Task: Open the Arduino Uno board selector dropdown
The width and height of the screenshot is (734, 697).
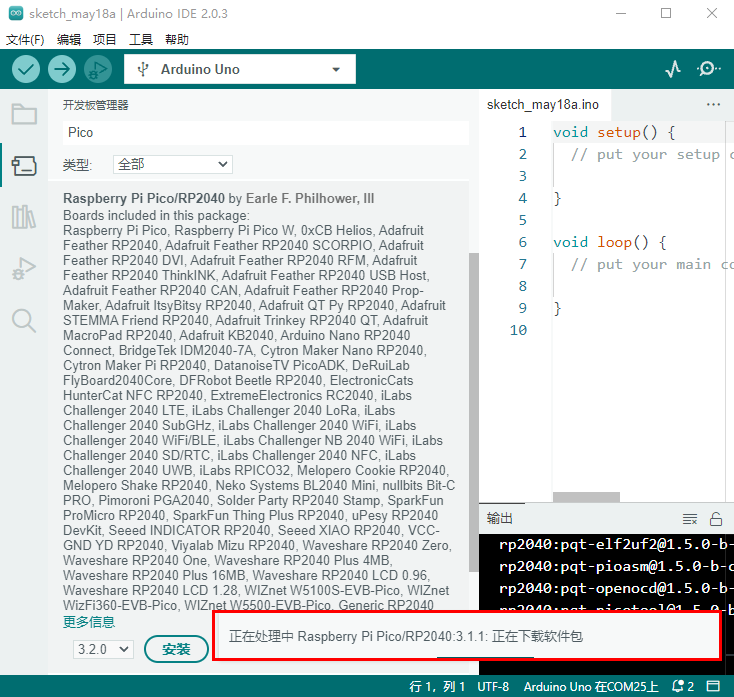Action: pos(240,69)
